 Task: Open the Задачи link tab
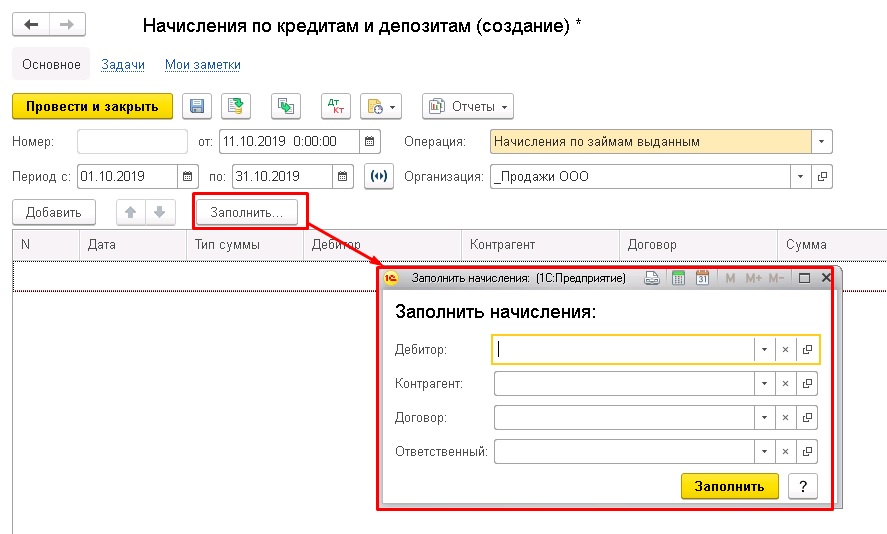click(123, 64)
